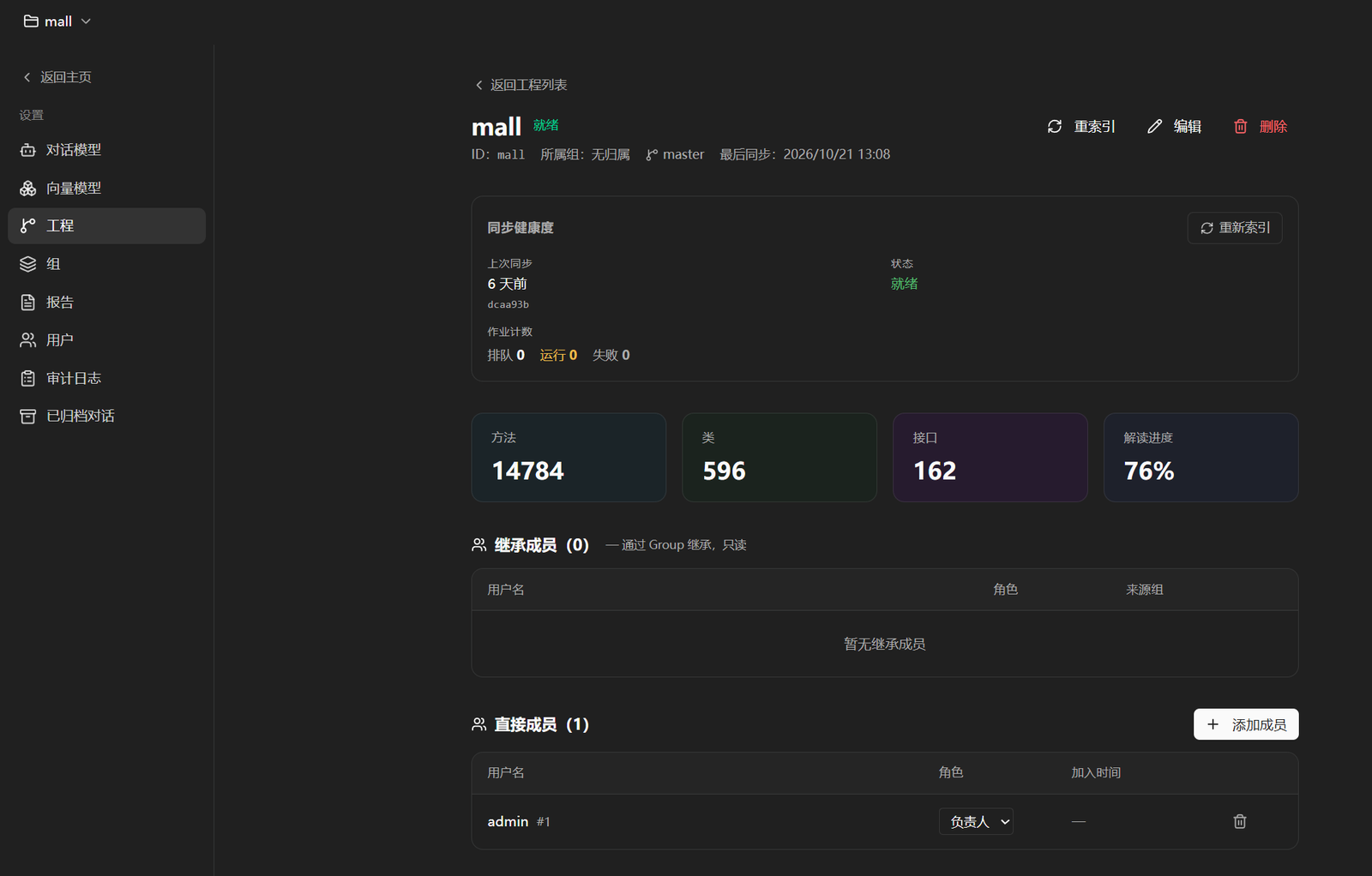Click the cubes icon beside 向量模型

click(28, 188)
